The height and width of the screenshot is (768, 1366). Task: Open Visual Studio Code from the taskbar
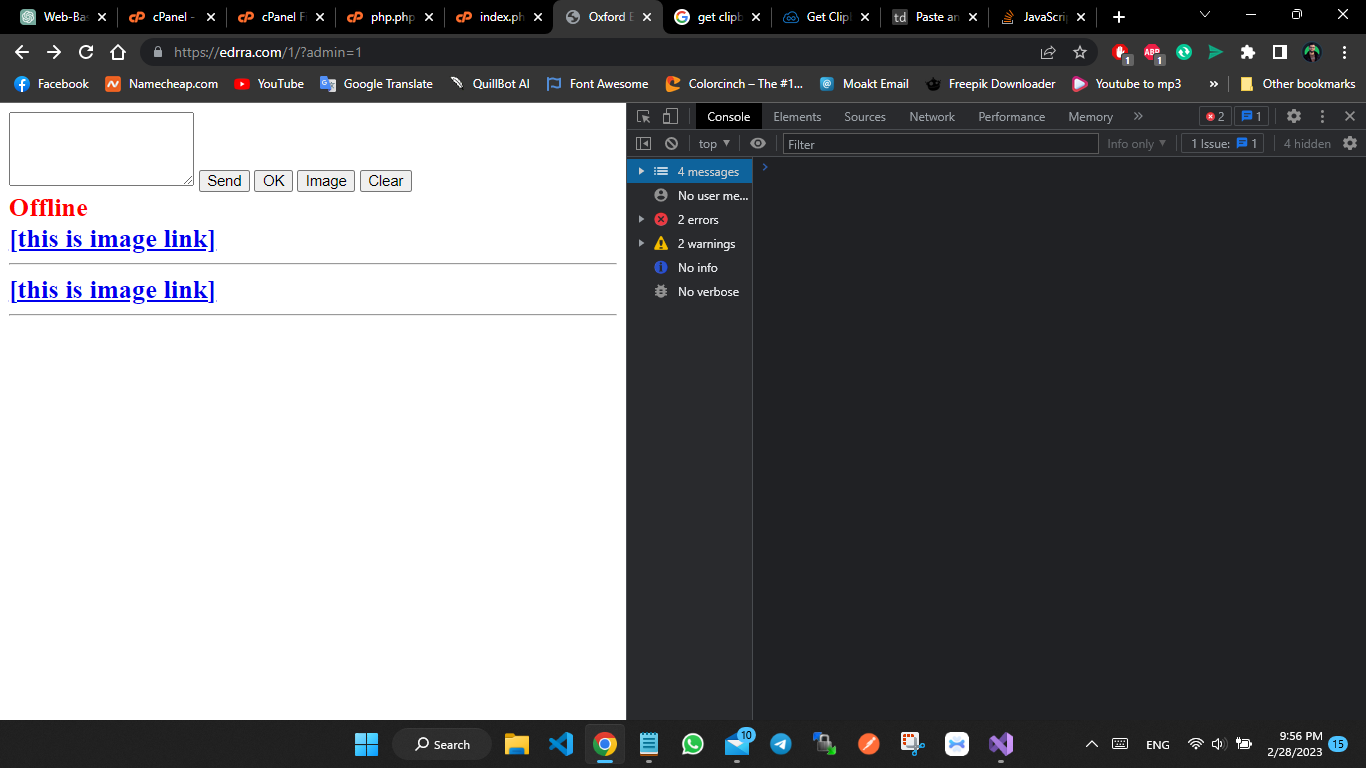click(560, 744)
